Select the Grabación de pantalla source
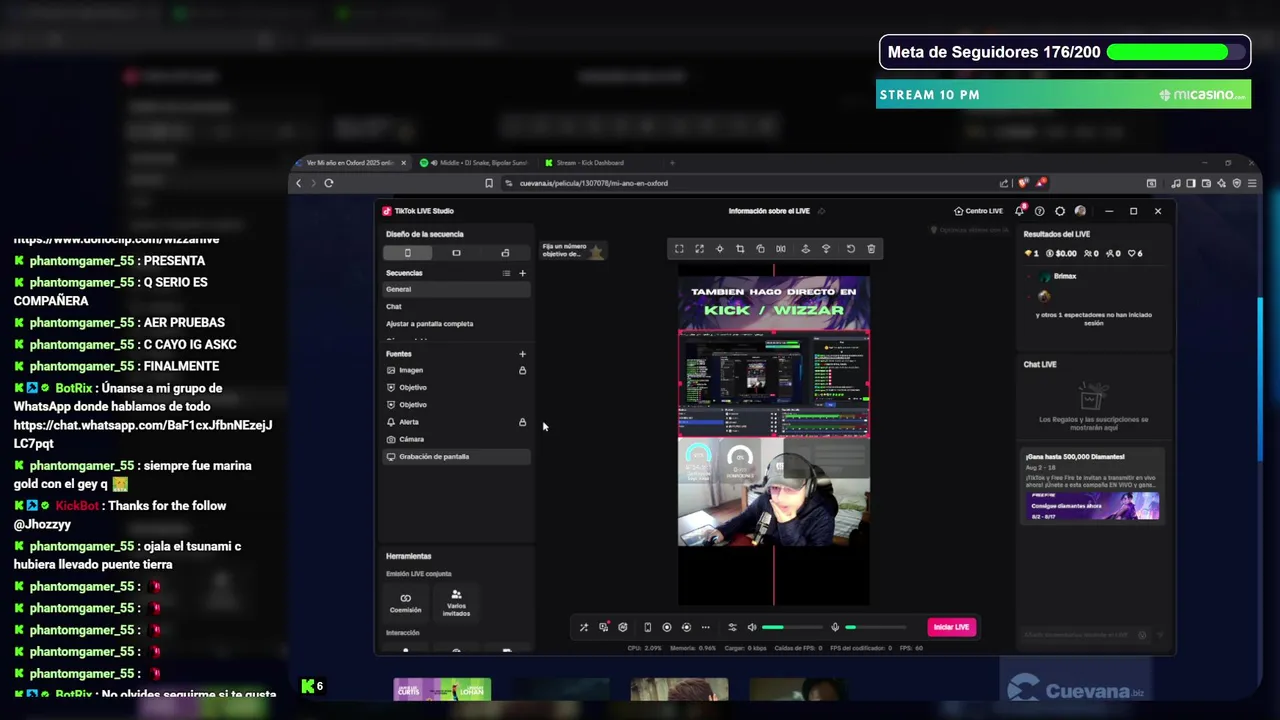 (456, 457)
